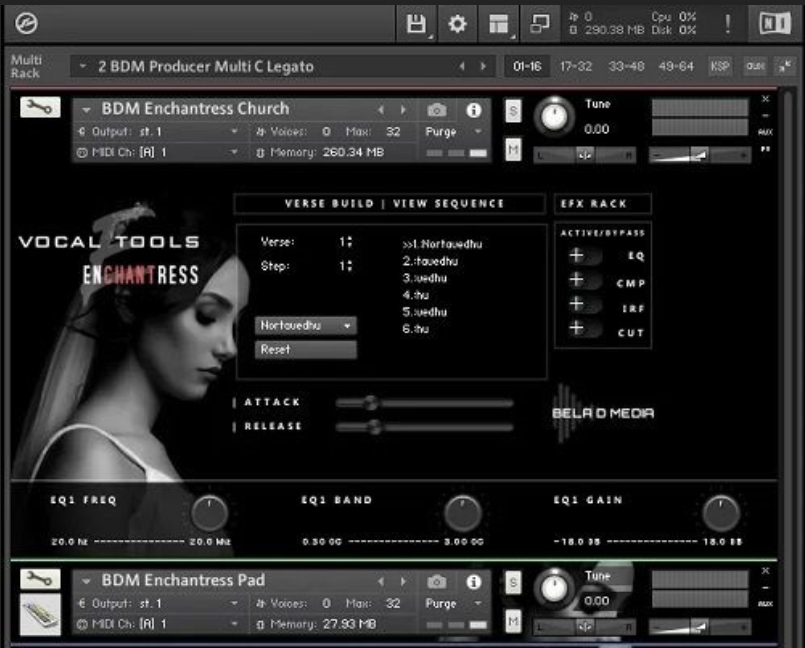Open Purge menu for Enchantress Pad
The width and height of the screenshot is (805, 648).
click(x=453, y=604)
